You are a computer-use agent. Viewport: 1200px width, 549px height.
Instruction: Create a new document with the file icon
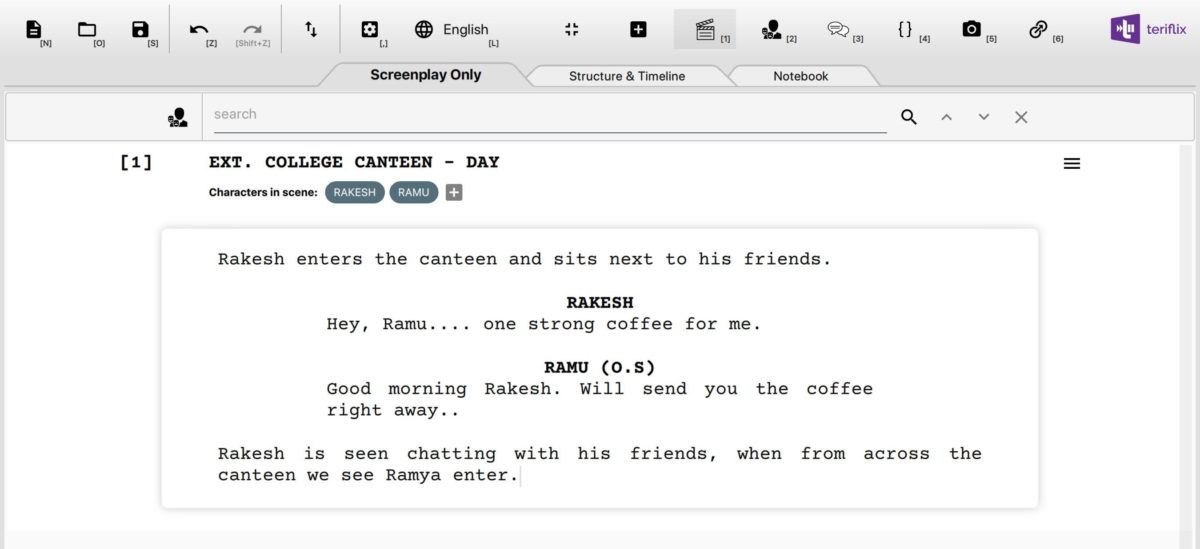(34, 30)
